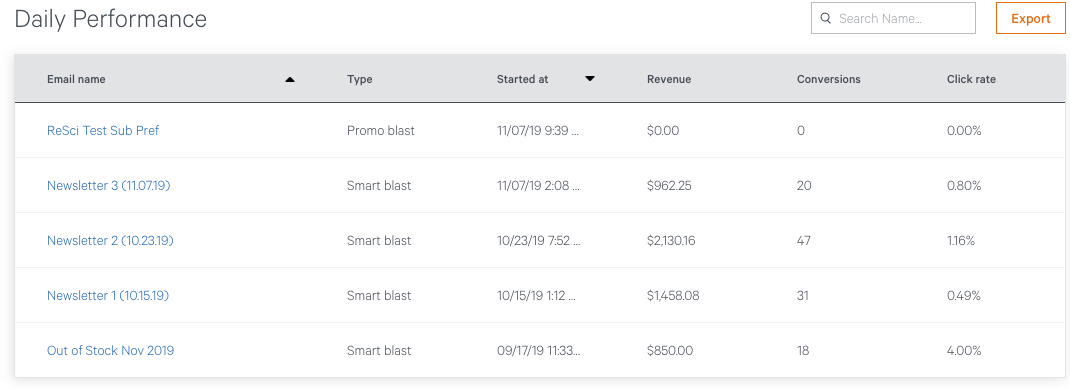This screenshot has height=389, width=1070.
Task: Open Newsletter 1 (10.15.19) email
Action: point(108,296)
